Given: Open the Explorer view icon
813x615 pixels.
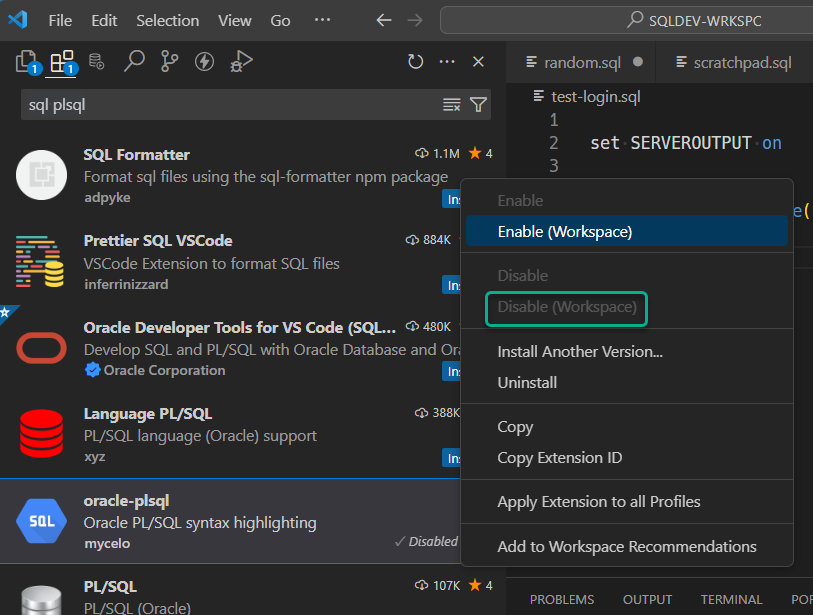Looking at the screenshot, I should (27, 62).
